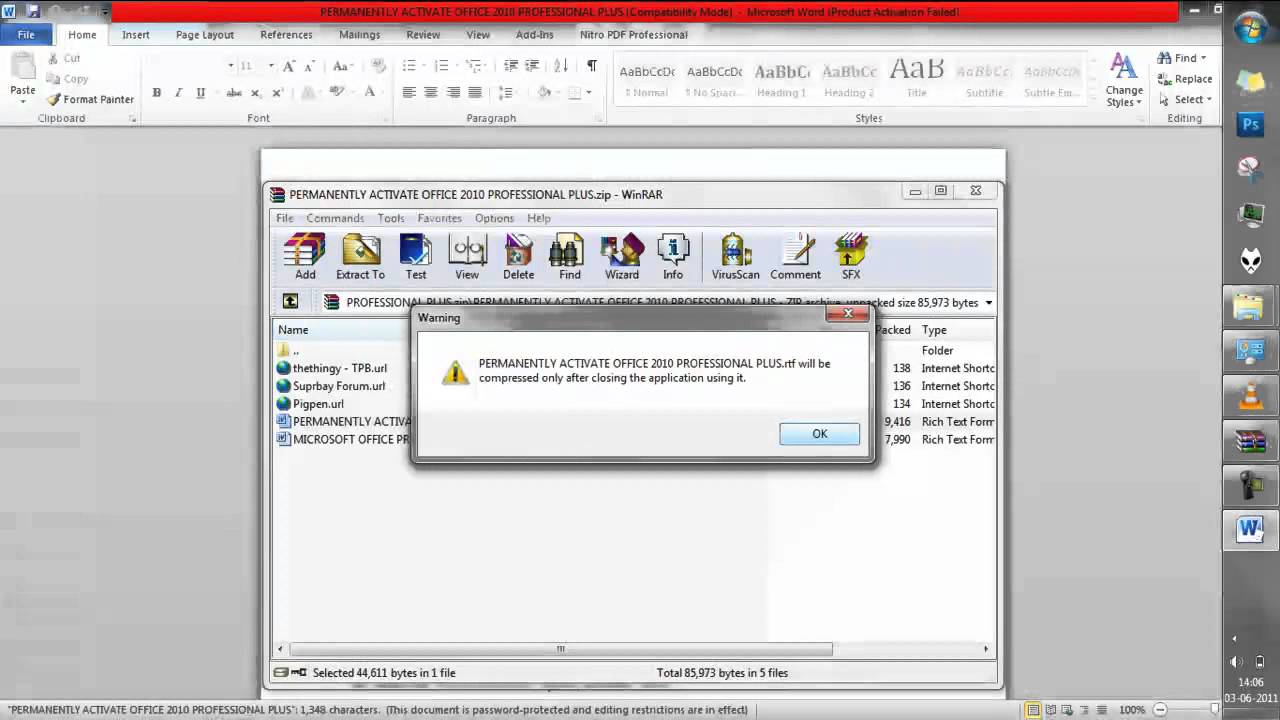Click the File button in Word
The image size is (1280, 720).
(x=26, y=34)
